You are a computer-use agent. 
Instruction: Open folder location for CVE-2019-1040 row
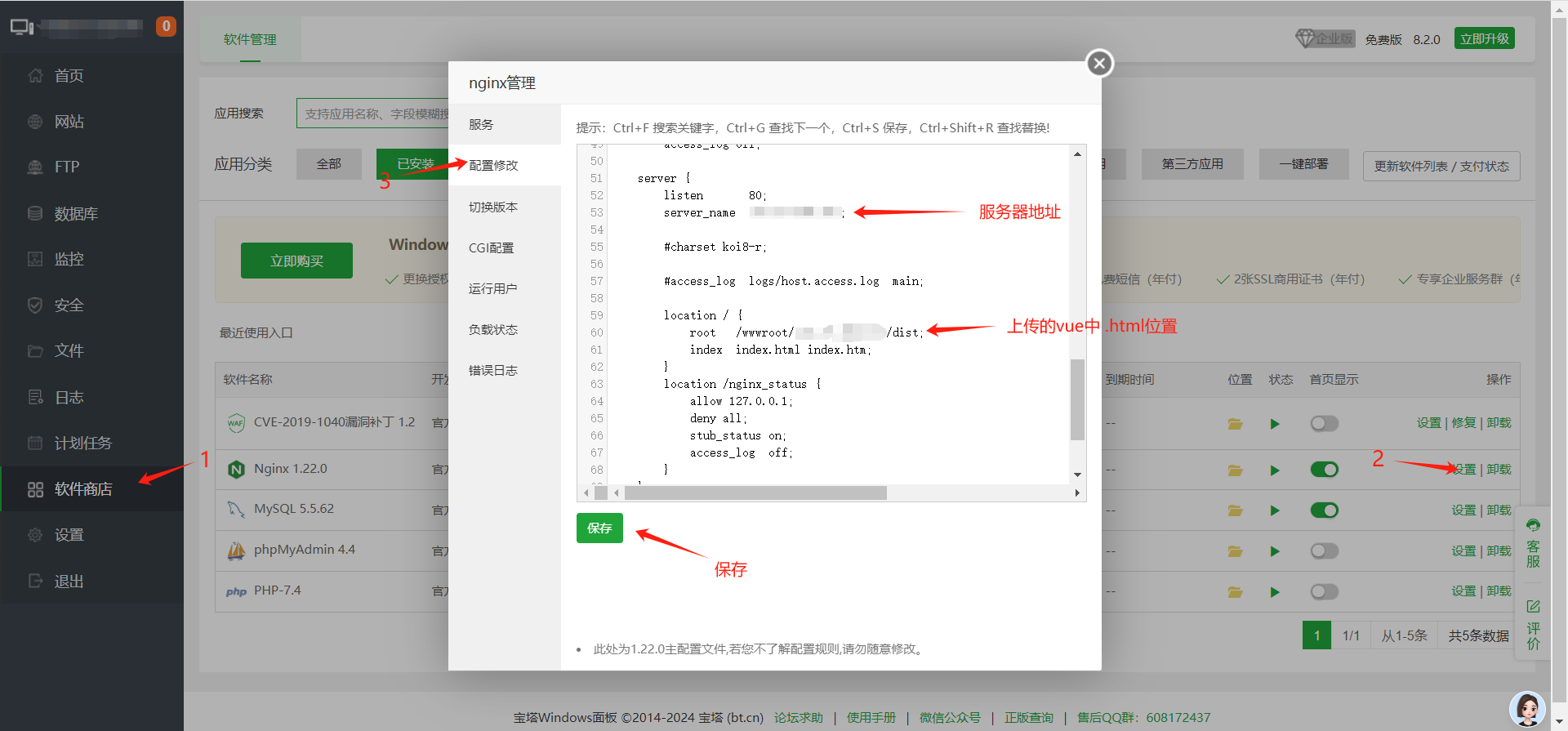(x=1235, y=424)
